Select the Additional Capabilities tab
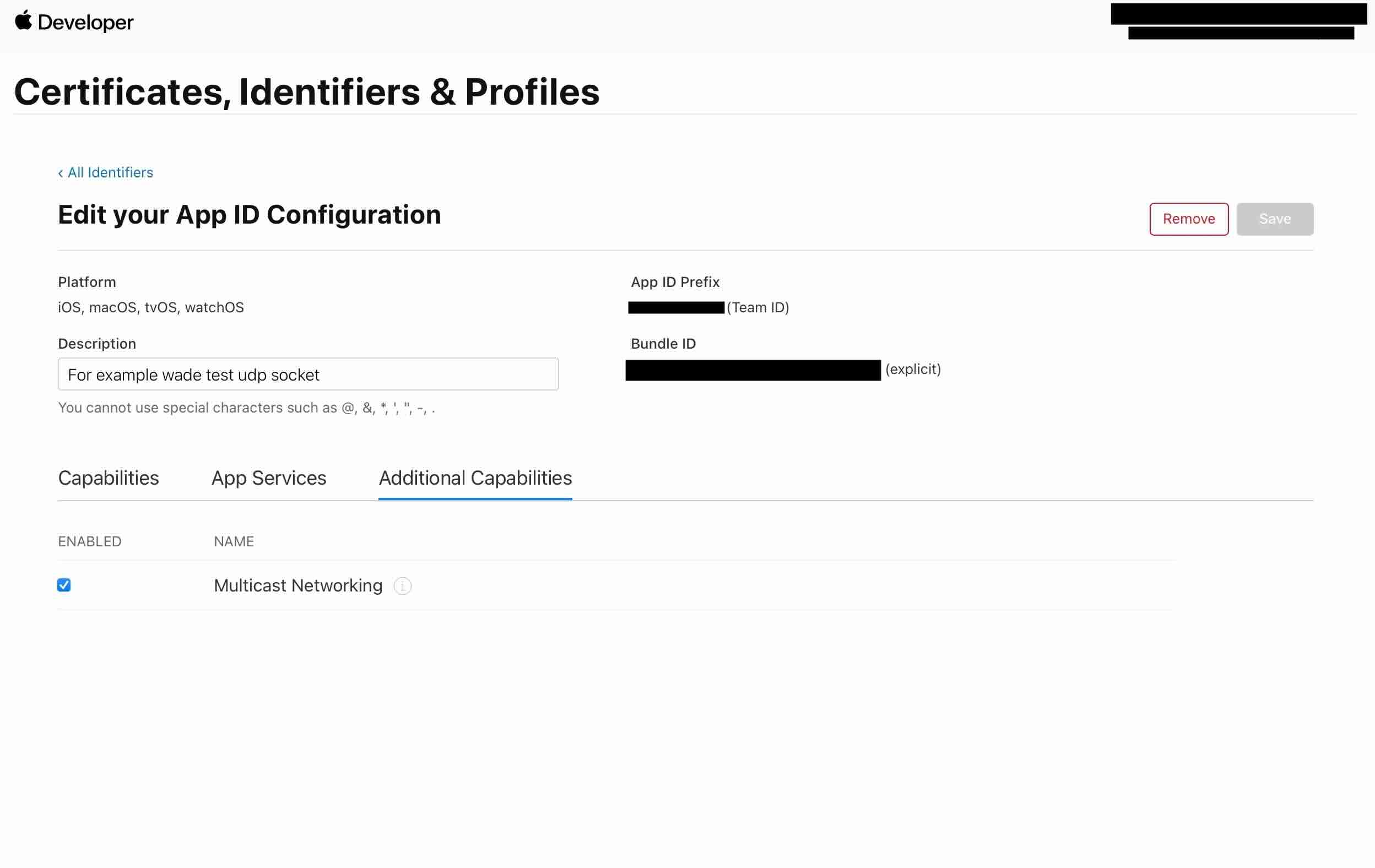Image resolution: width=1375 pixels, height=868 pixels. click(475, 478)
